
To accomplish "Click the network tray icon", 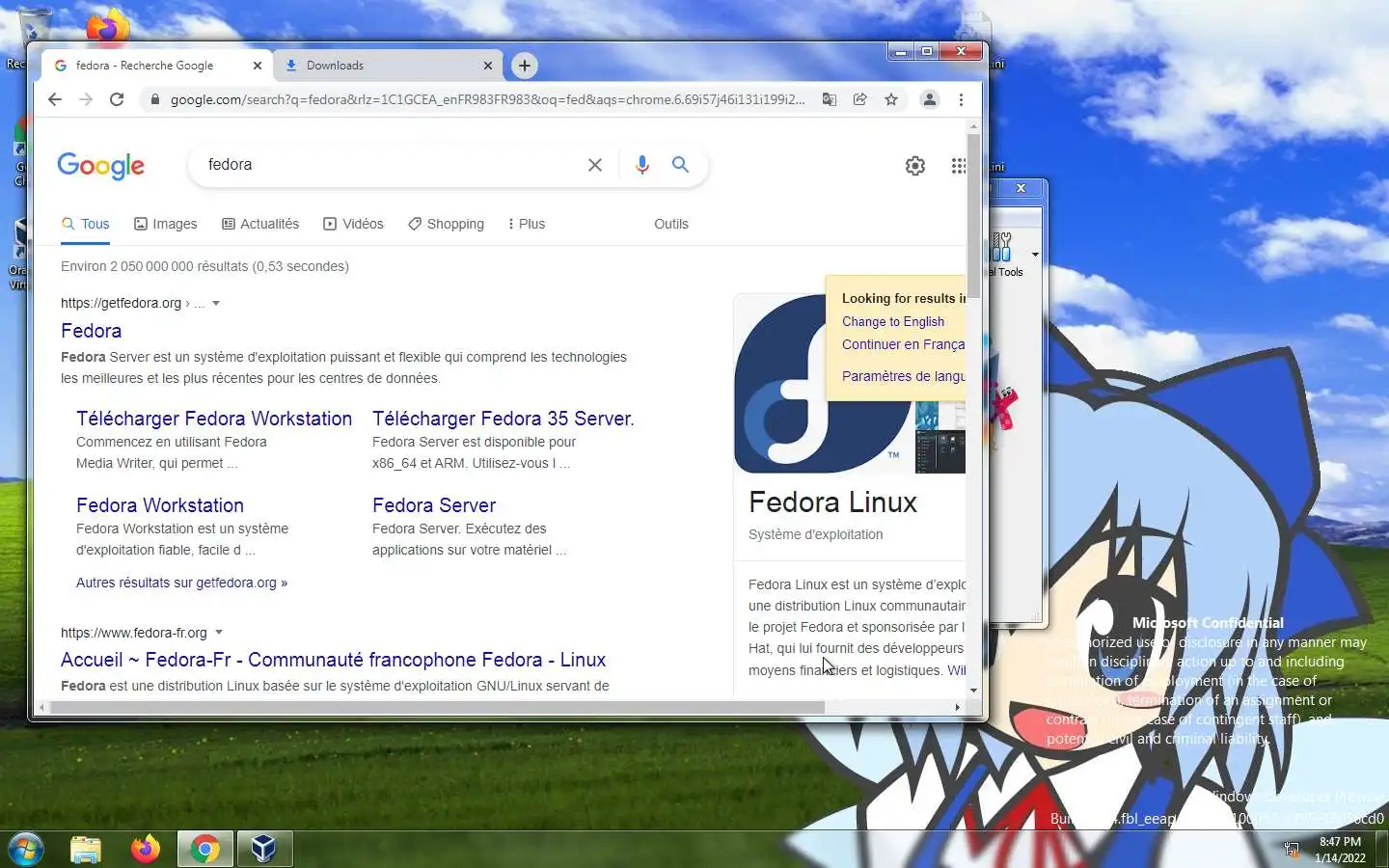I will pyautogui.click(x=1292, y=850).
